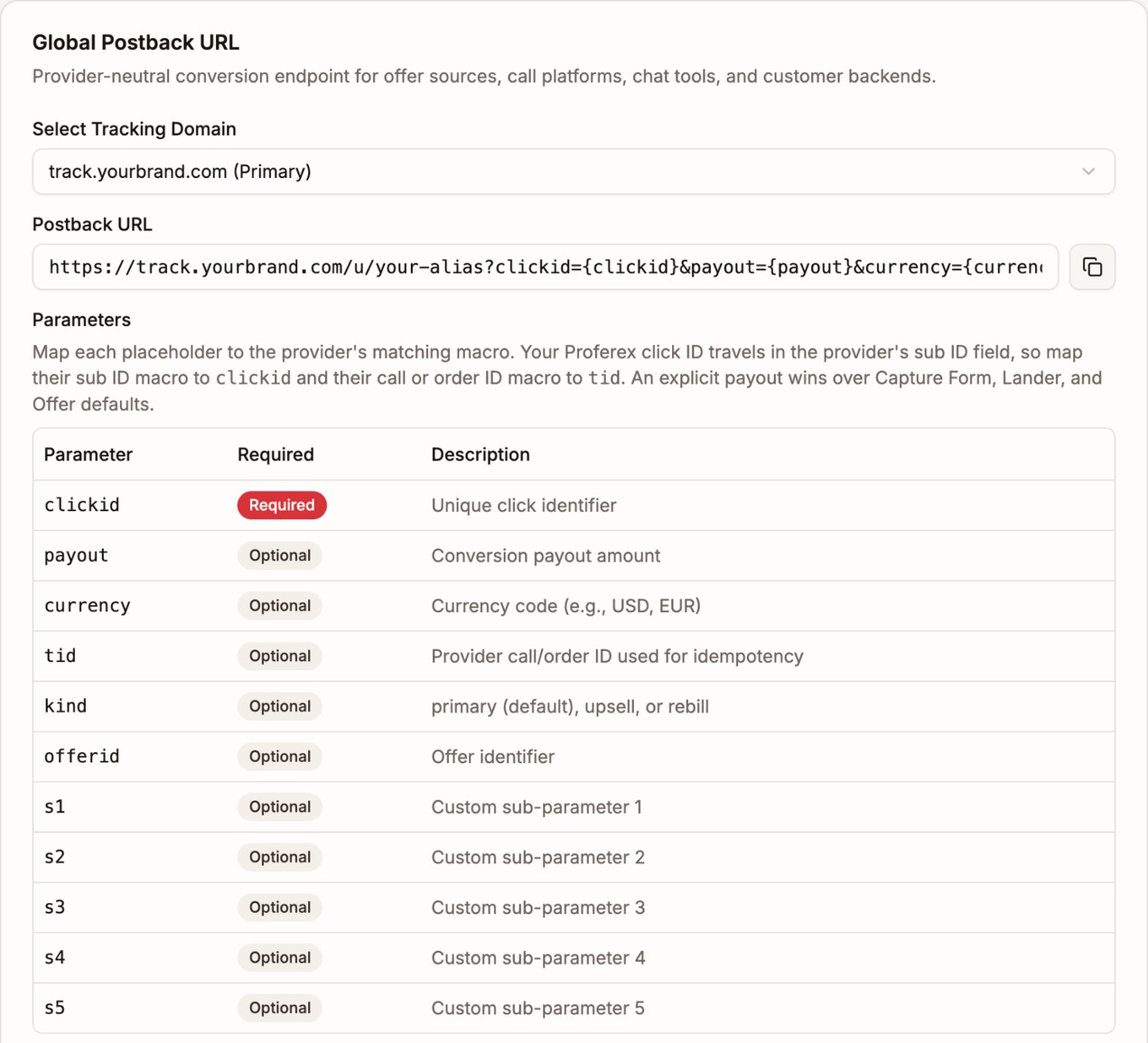Click the Parameter column header
The height and width of the screenshot is (1043, 1148).
point(89,454)
